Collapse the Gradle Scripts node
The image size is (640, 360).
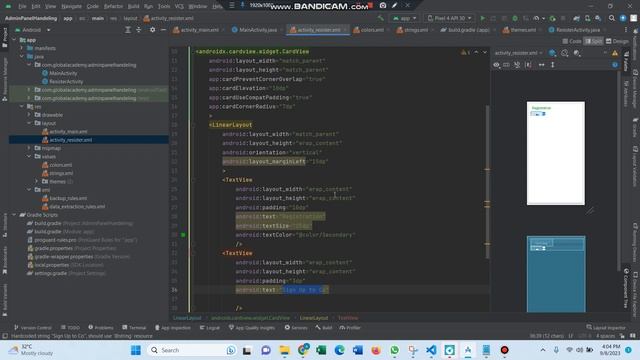(14, 215)
